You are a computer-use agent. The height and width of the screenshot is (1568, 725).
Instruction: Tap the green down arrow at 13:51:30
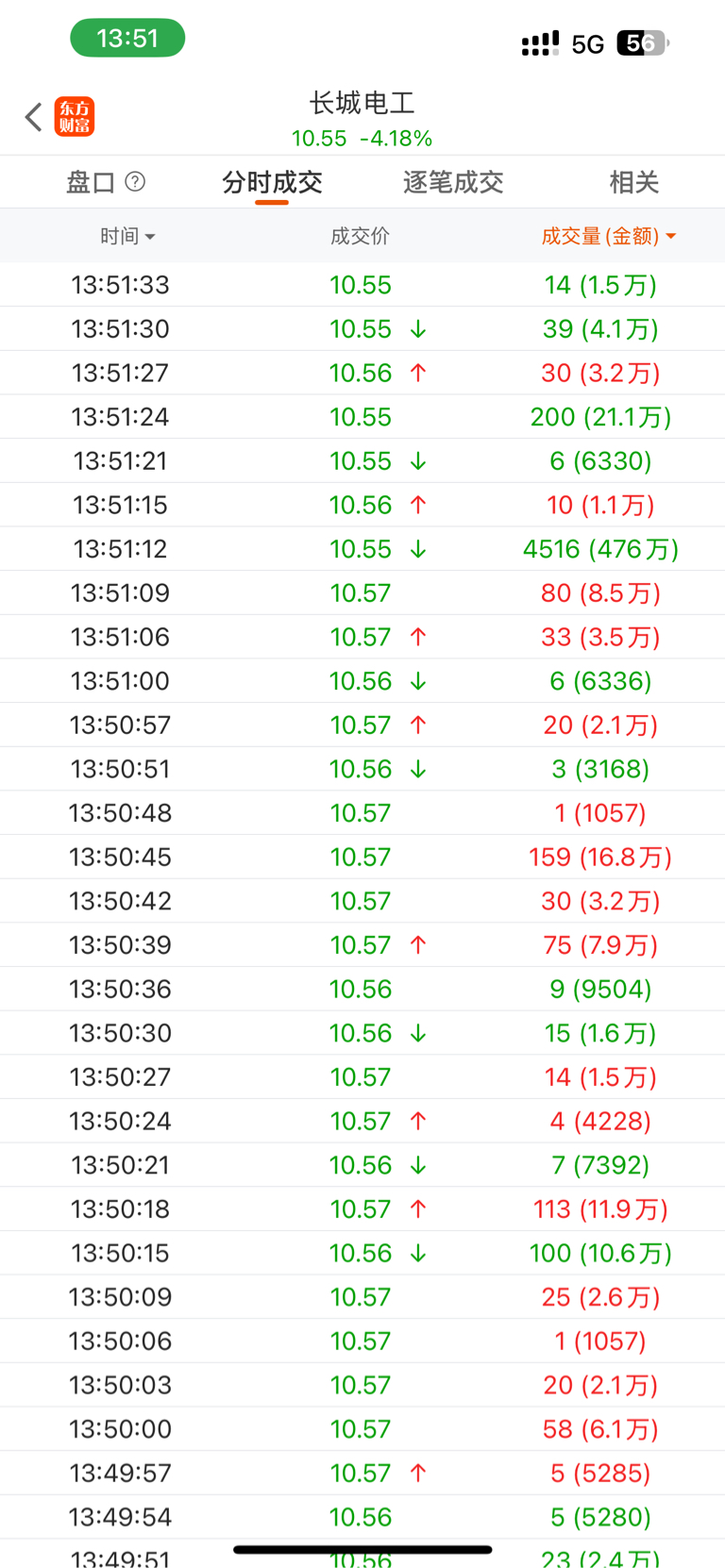click(x=418, y=329)
